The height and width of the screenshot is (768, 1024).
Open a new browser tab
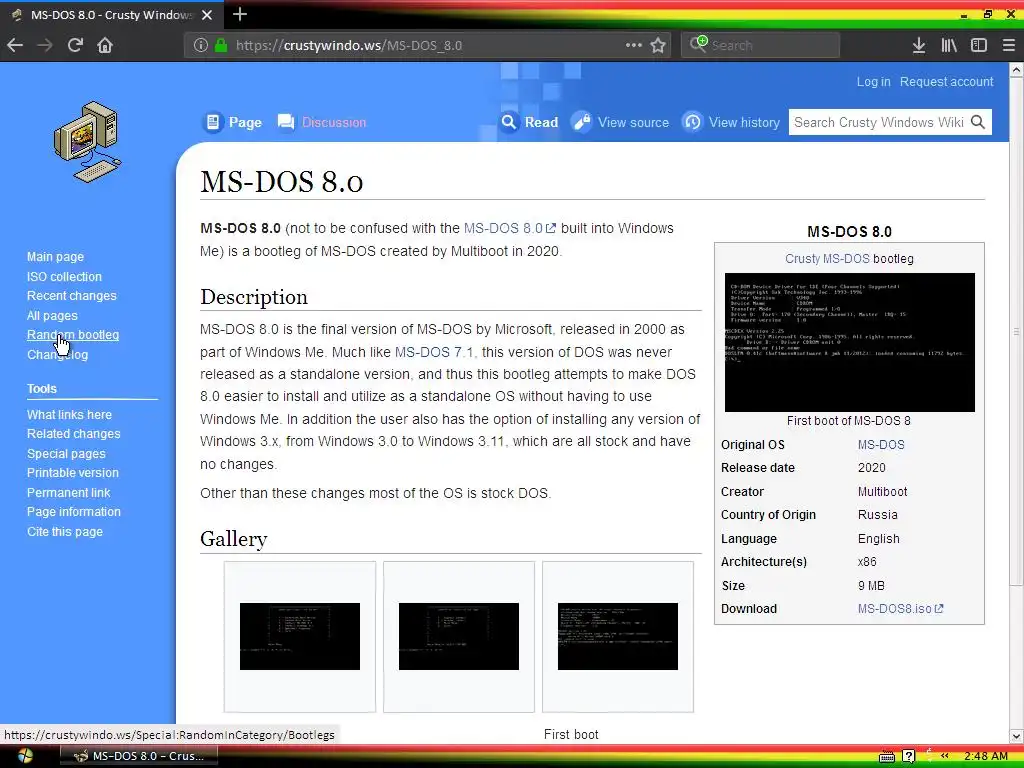pyautogui.click(x=240, y=14)
